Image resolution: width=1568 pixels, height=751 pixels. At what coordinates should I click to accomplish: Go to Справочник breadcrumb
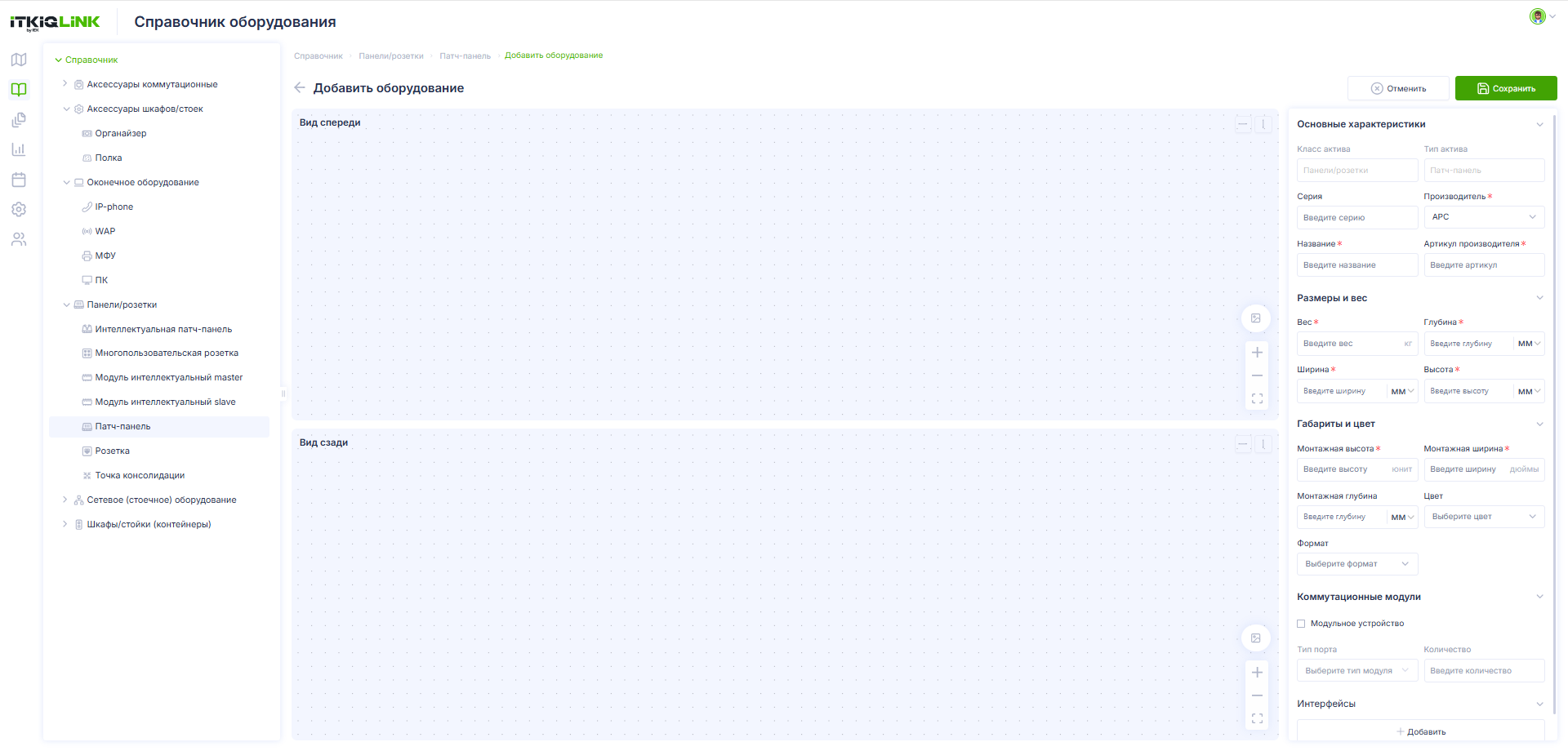point(318,56)
